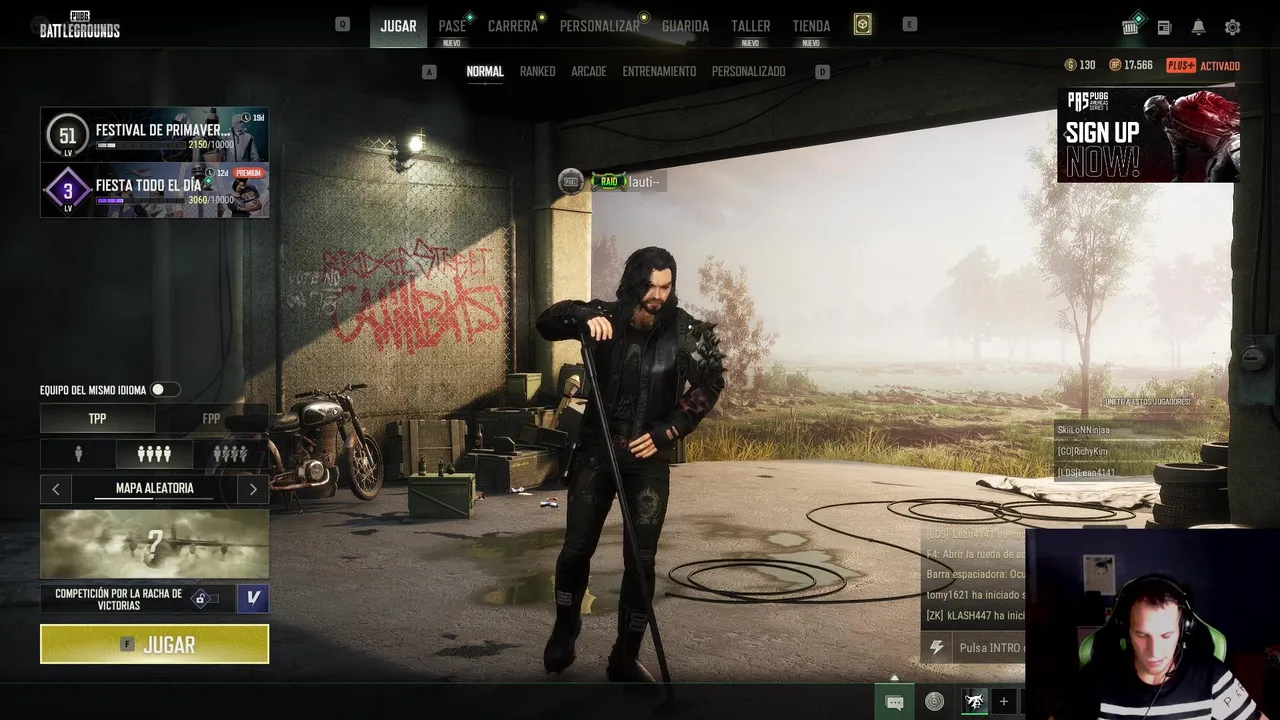This screenshot has height=720, width=1280.
Task: Click the gold-framed cube icon next to Tienda
Action: [x=862, y=24]
